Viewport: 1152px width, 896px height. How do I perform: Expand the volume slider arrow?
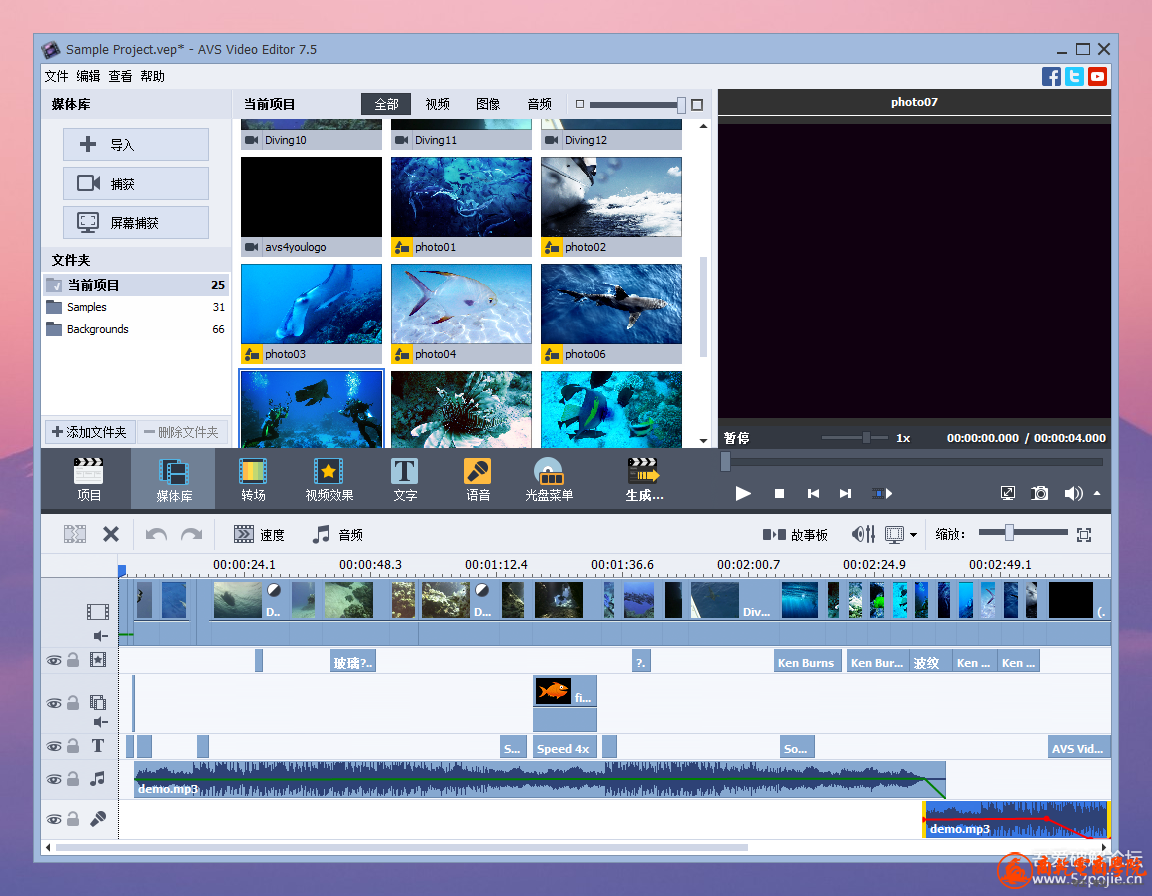pos(1097,493)
